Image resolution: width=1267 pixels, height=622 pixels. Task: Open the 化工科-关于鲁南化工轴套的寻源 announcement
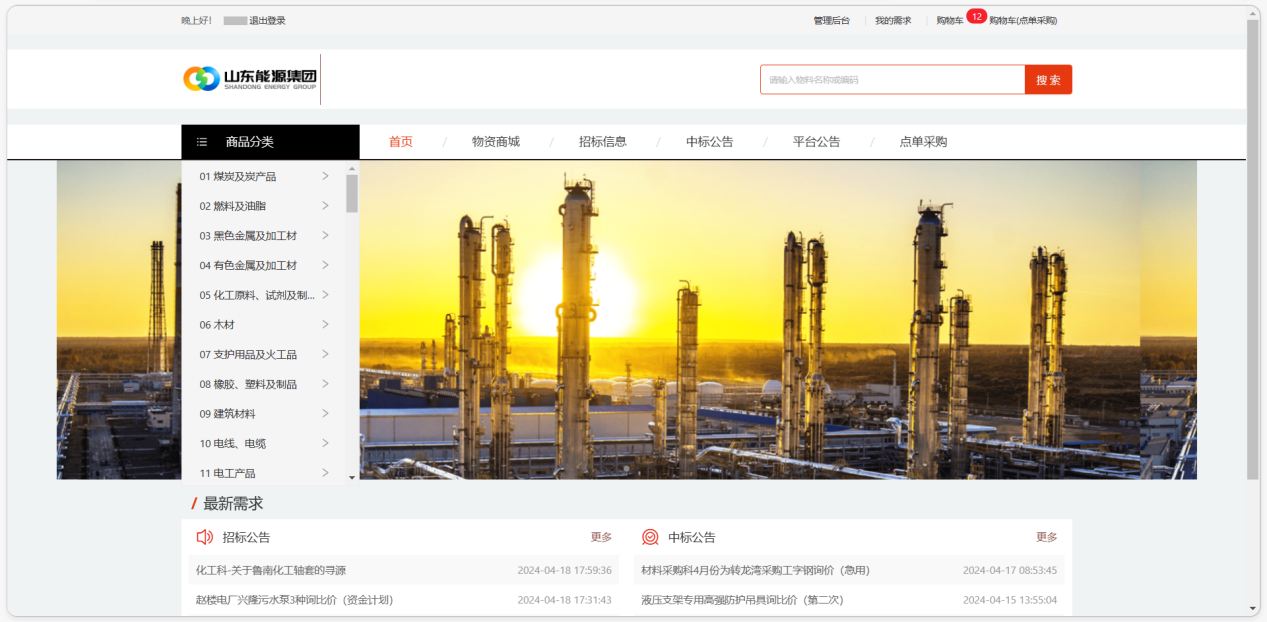271,570
